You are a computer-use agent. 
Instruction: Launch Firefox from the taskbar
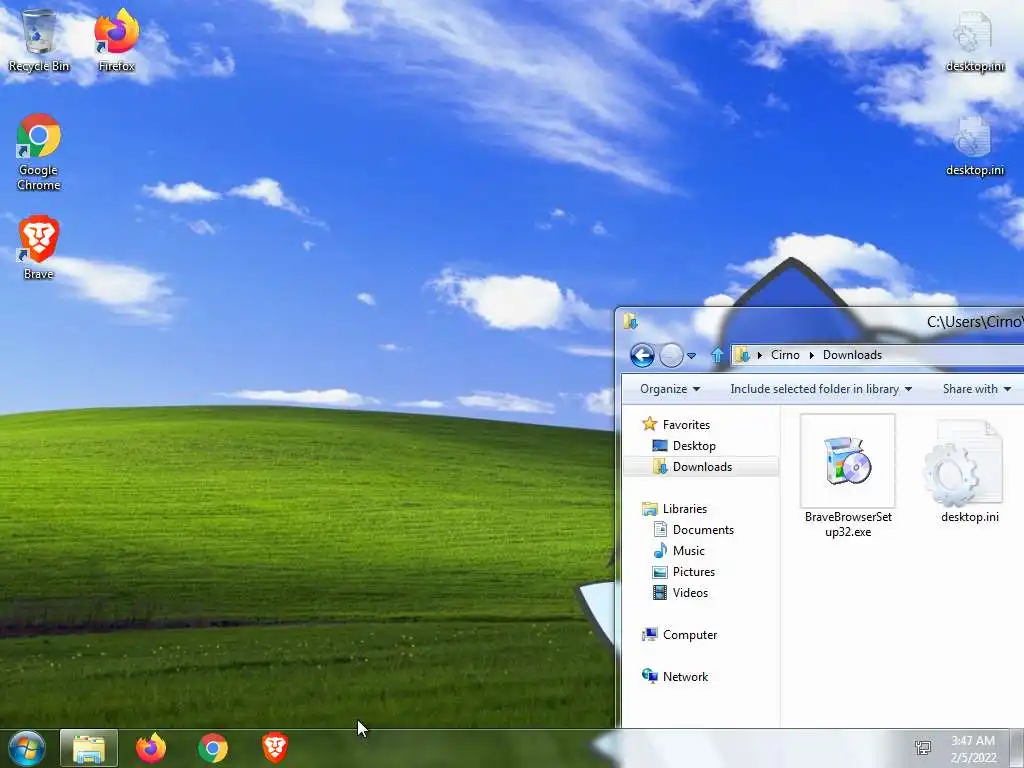(x=151, y=748)
